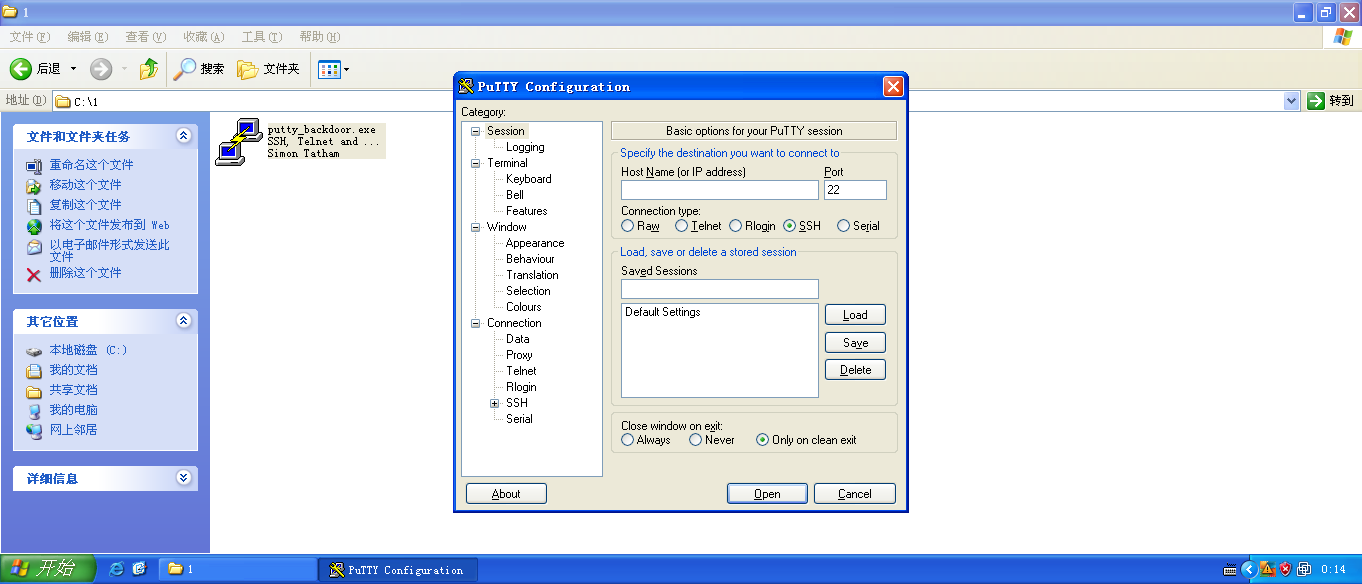This screenshot has height=584, width=1362.
Task: Click publish this file to Web task
Action: pyautogui.click(x=109, y=225)
